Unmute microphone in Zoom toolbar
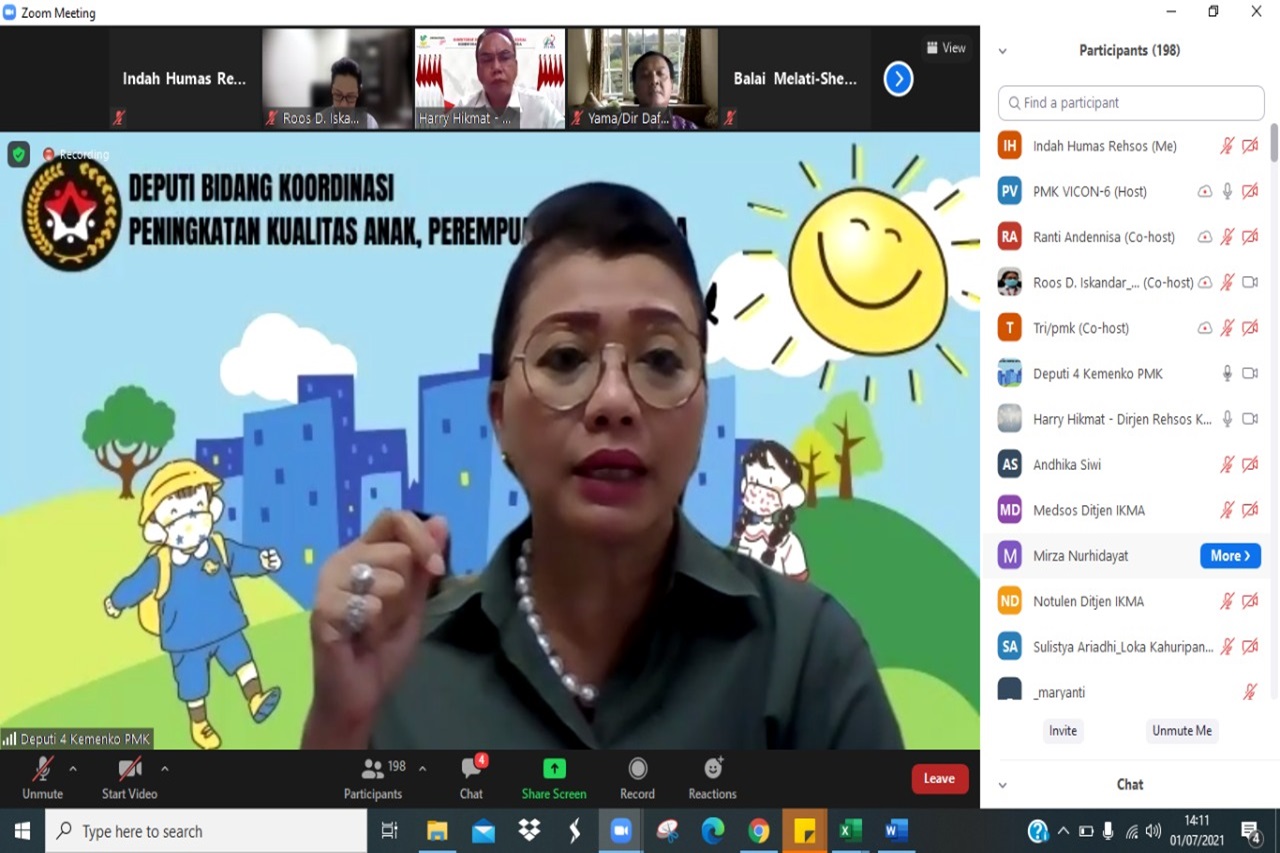 pyautogui.click(x=42, y=778)
